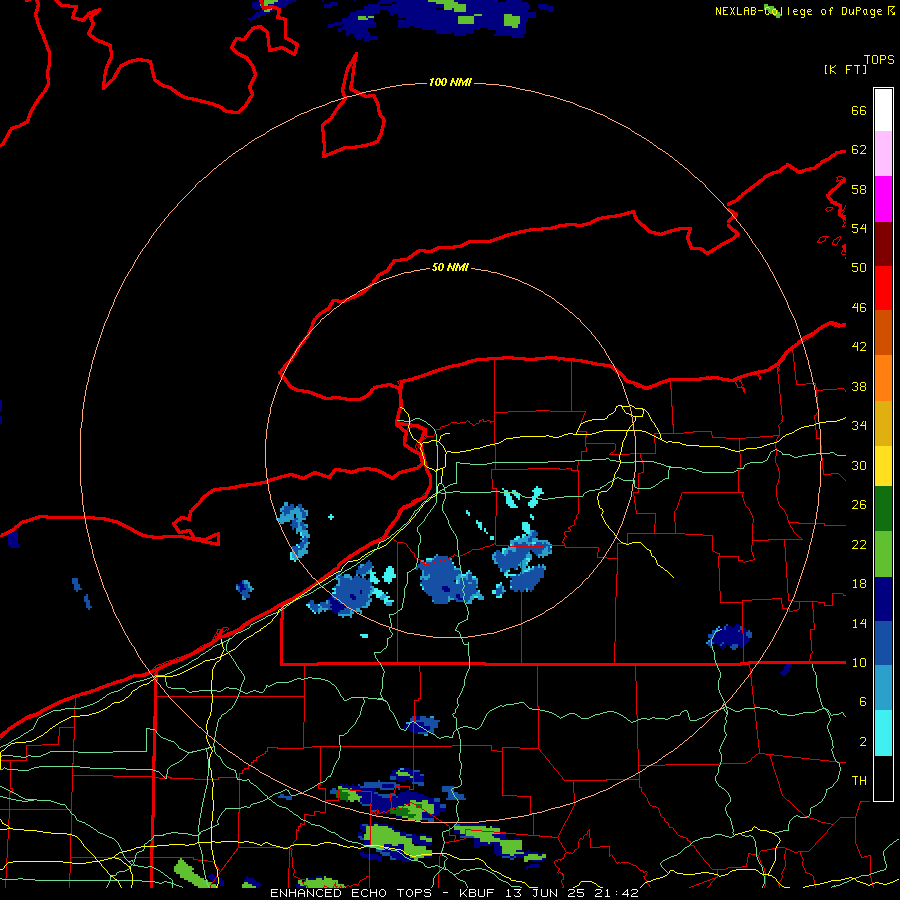Click the 34 value on the scale

[859, 426]
